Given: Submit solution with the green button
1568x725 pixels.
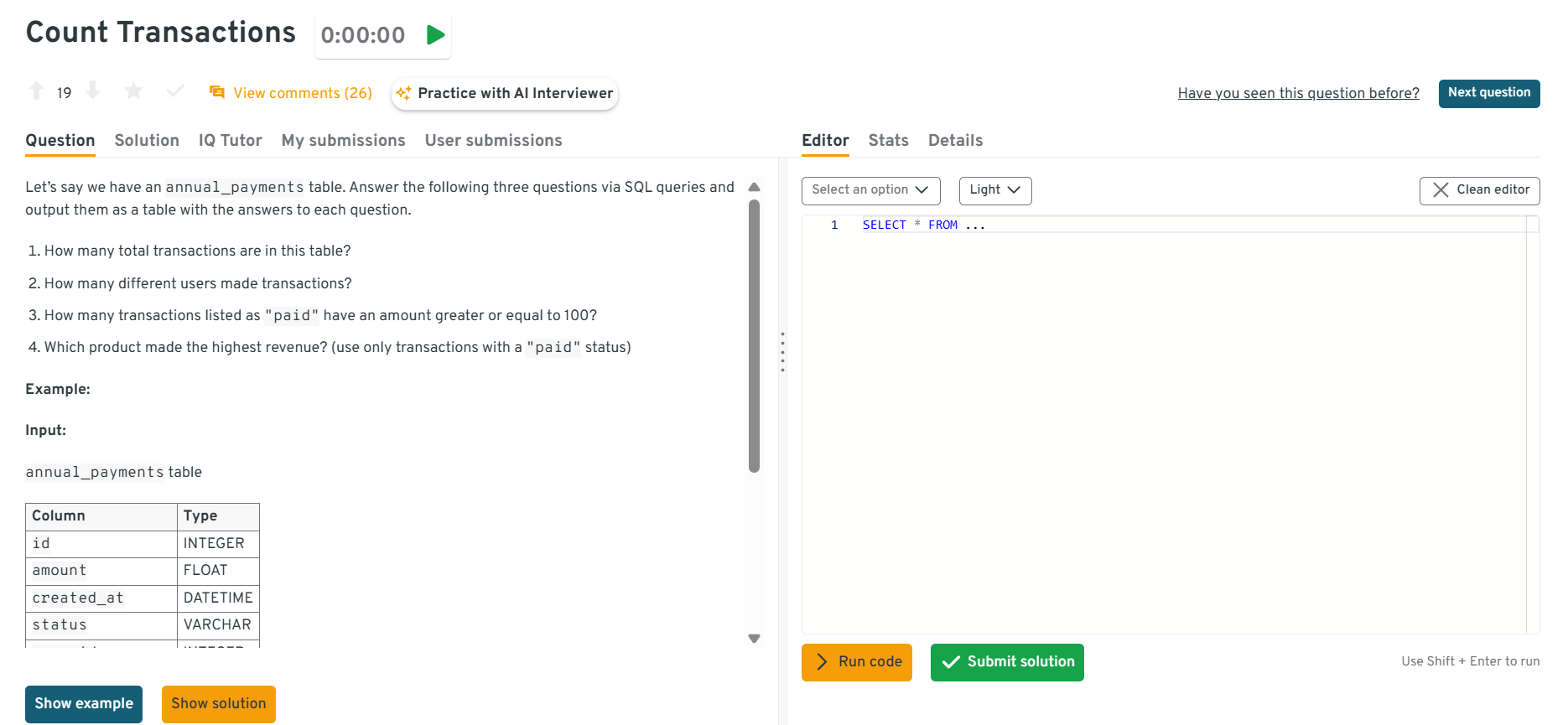Looking at the screenshot, I should pyautogui.click(x=1007, y=662).
